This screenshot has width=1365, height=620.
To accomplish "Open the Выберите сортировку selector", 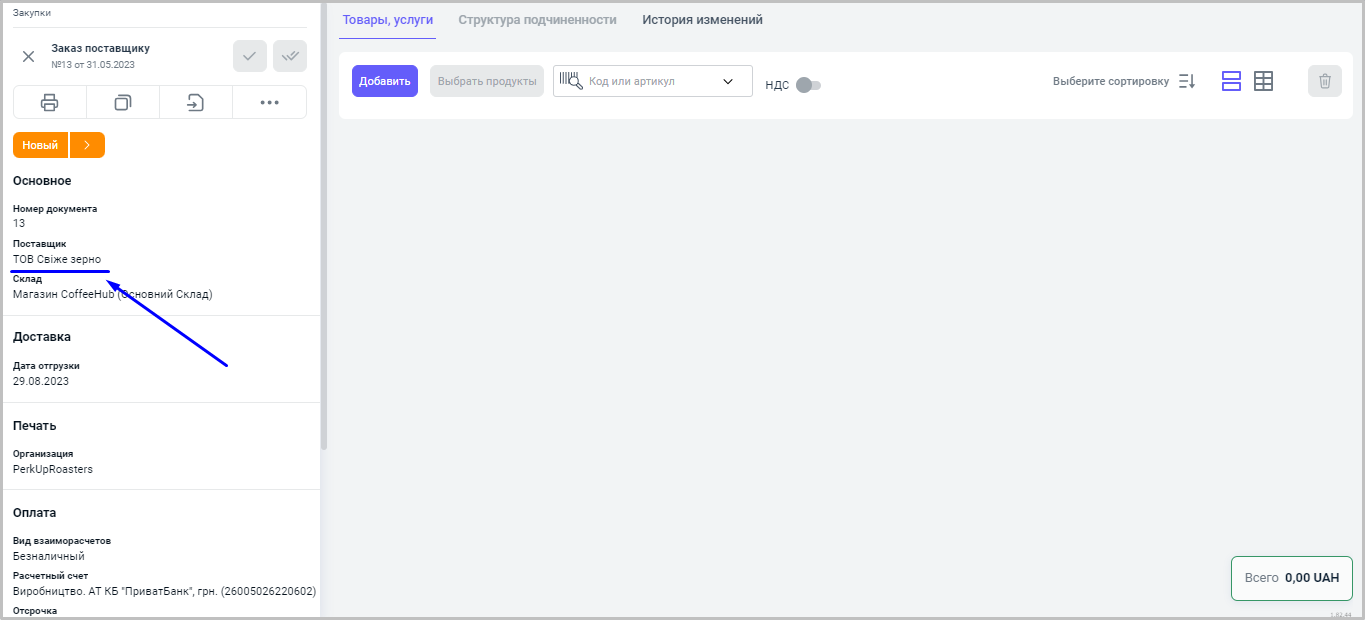I will [1110, 81].
